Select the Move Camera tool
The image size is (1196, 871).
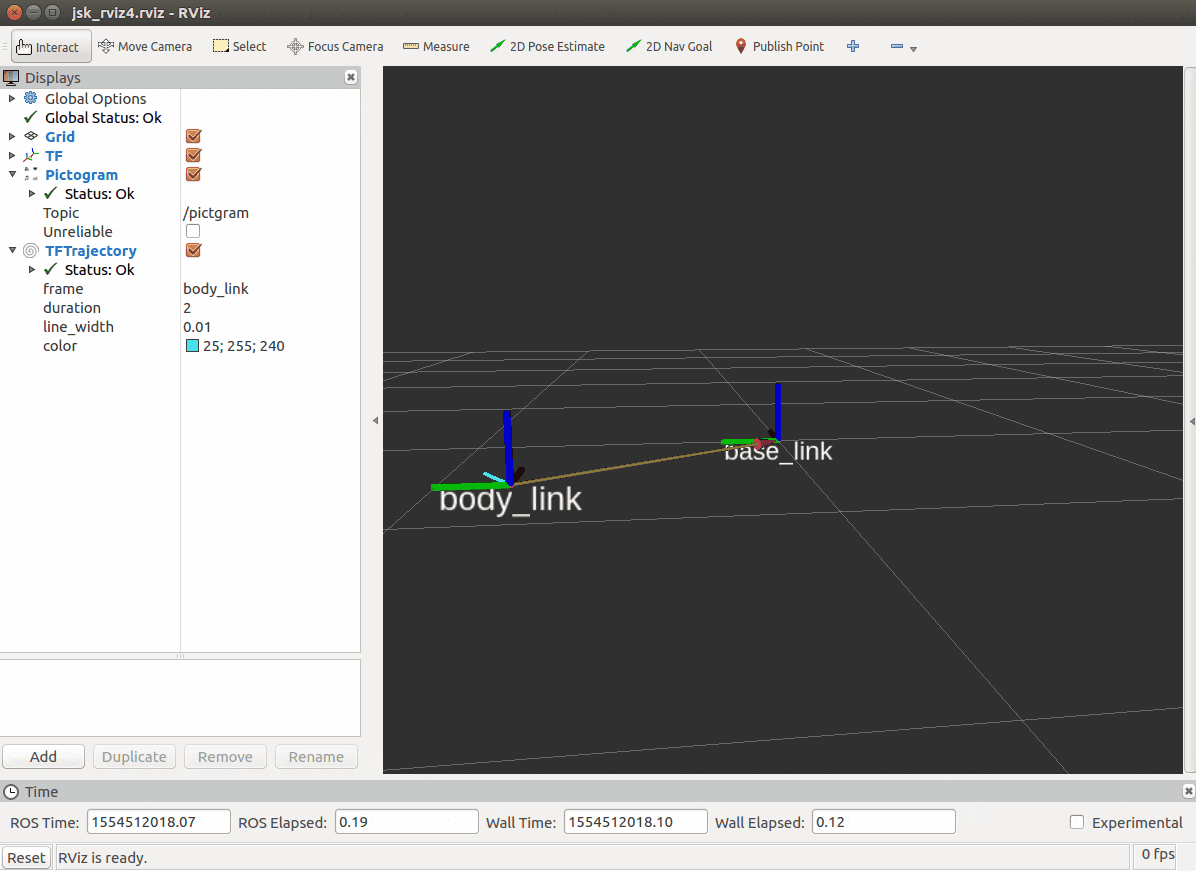[x=145, y=47]
